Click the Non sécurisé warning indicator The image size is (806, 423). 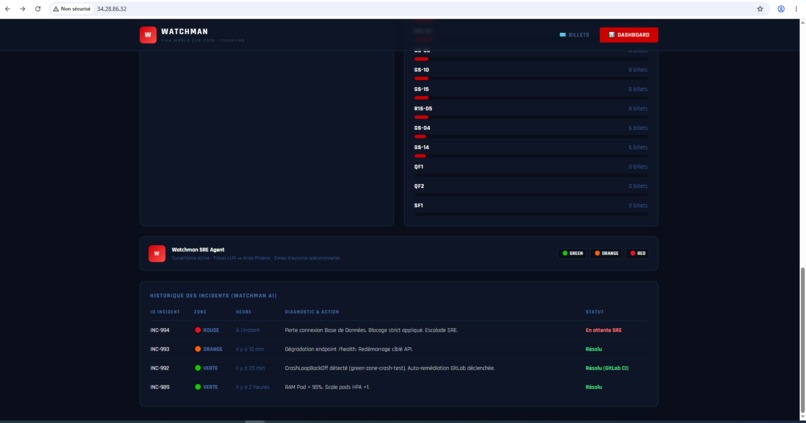71,9
